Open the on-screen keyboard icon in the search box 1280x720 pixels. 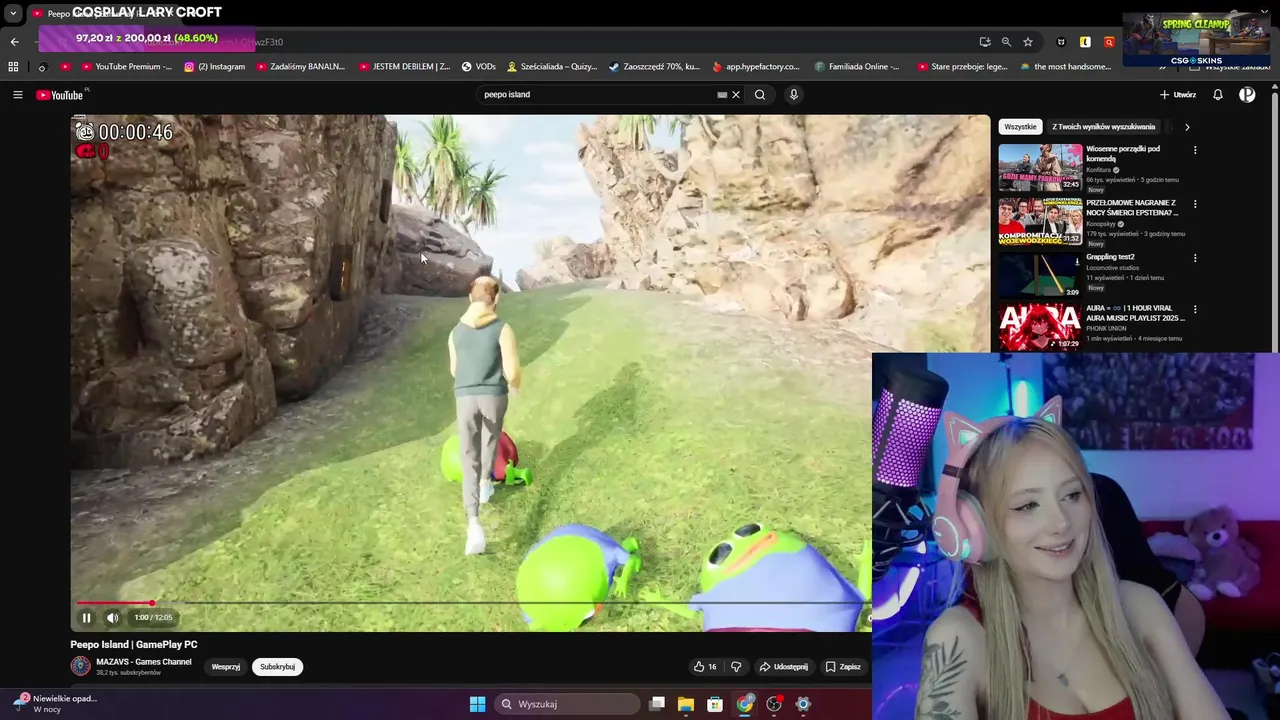click(722, 95)
